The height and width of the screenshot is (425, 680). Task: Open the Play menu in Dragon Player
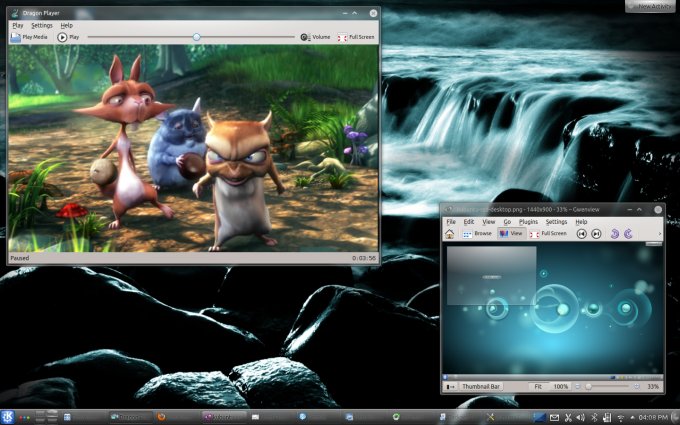click(18, 25)
